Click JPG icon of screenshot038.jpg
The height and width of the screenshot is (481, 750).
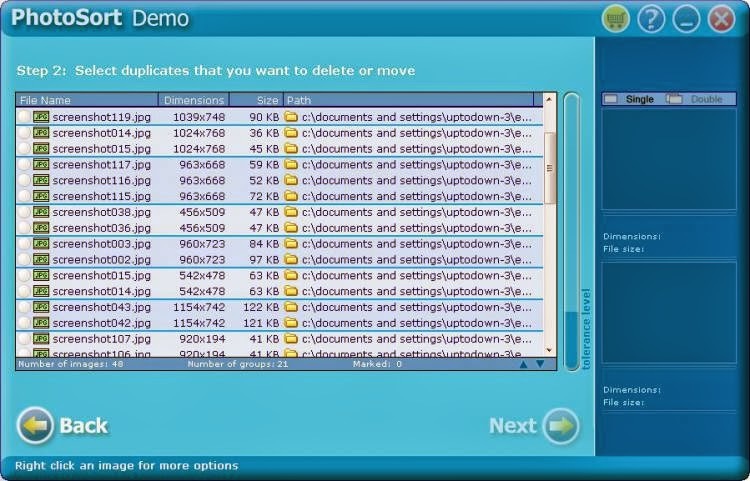point(41,212)
